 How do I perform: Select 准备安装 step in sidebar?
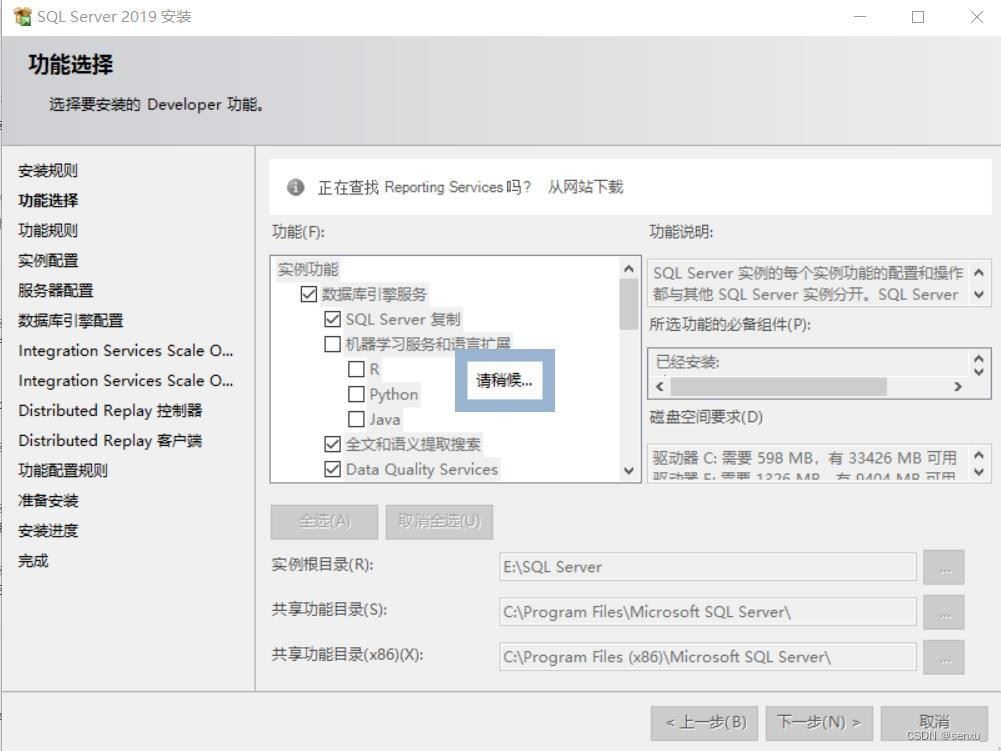tap(48, 501)
